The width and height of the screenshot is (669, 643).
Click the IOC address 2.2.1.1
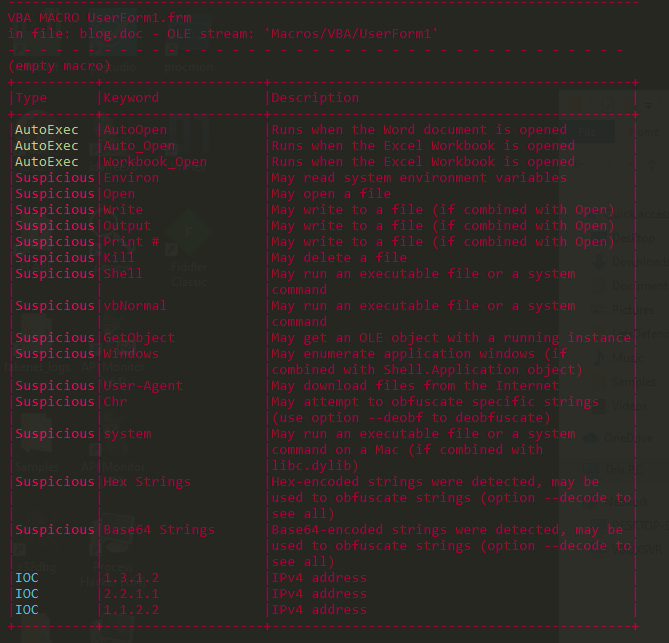coord(131,594)
